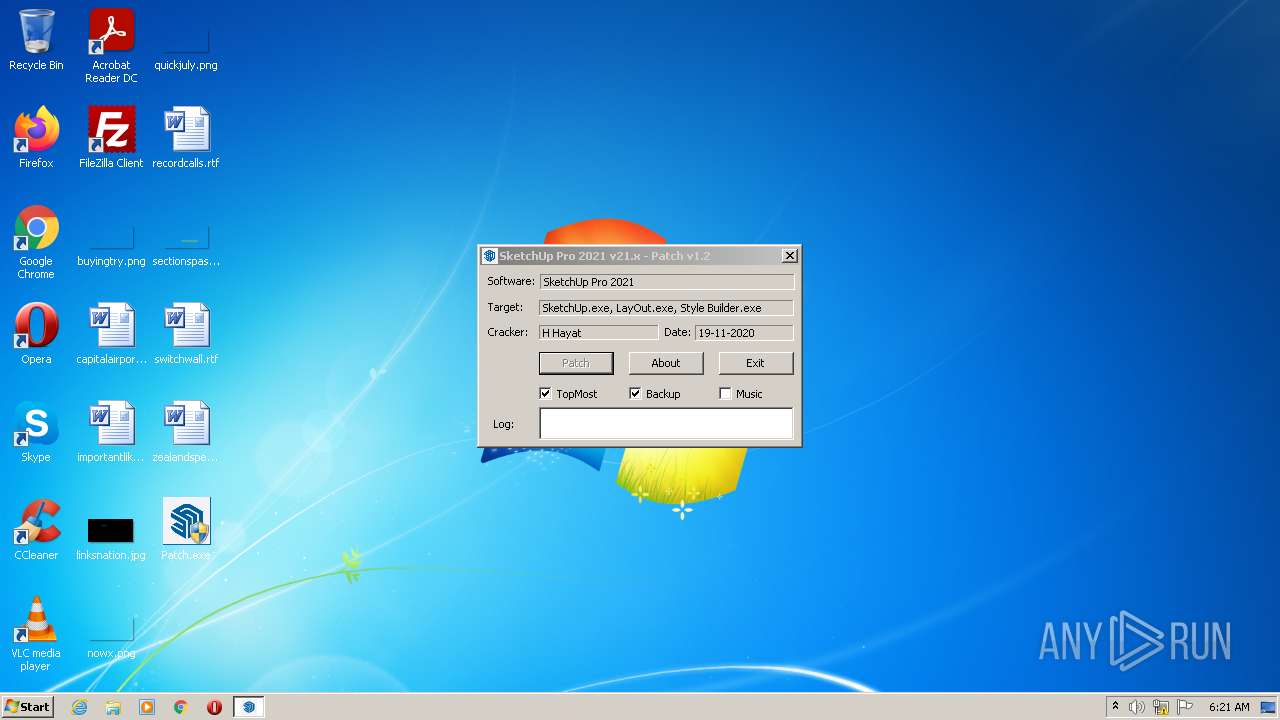Launch FileZilla Client shortcut
The height and width of the screenshot is (720, 1280).
click(111, 138)
